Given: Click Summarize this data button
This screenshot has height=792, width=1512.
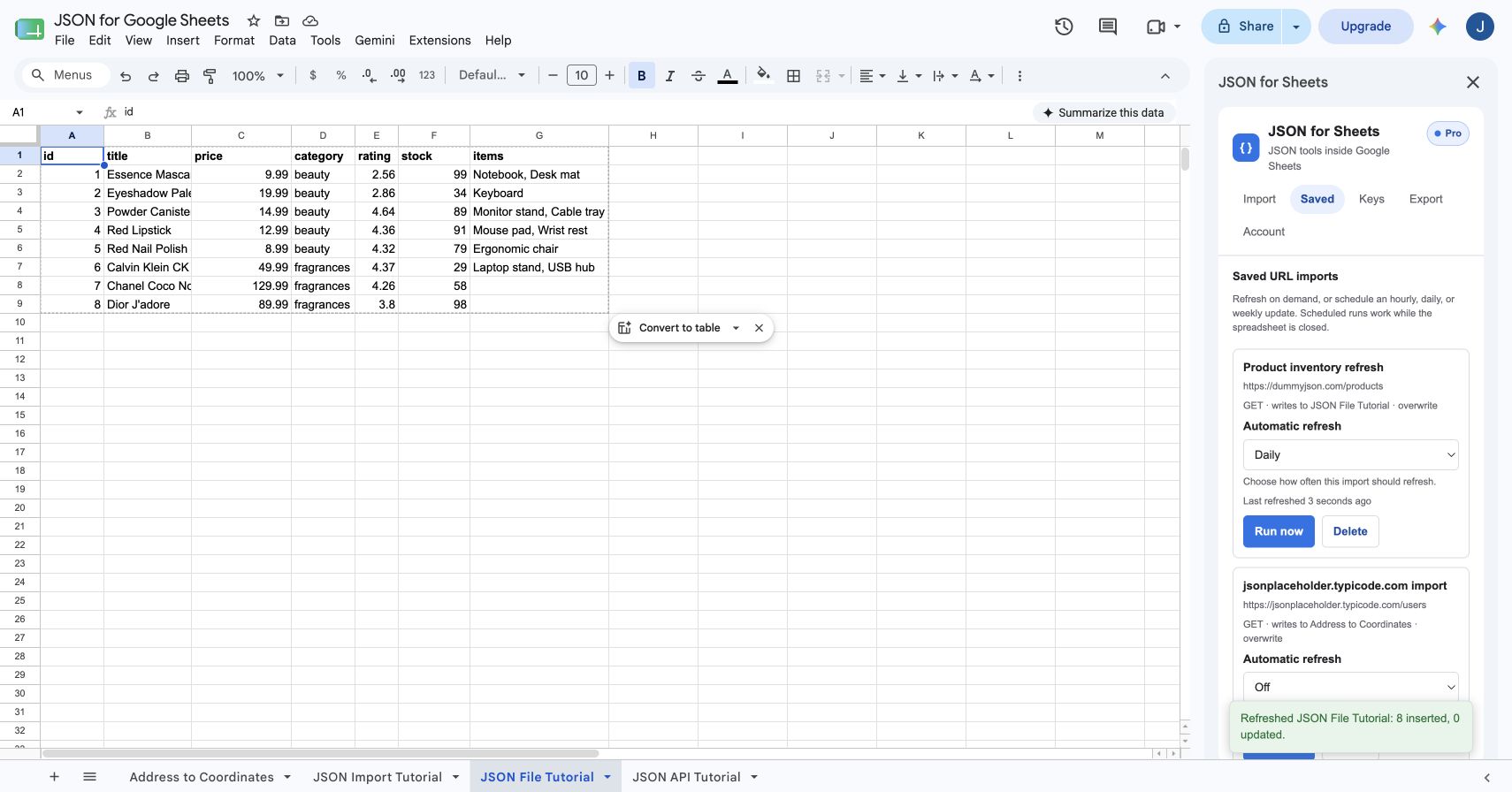Looking at the screenshot, I should click(1103, 112).
